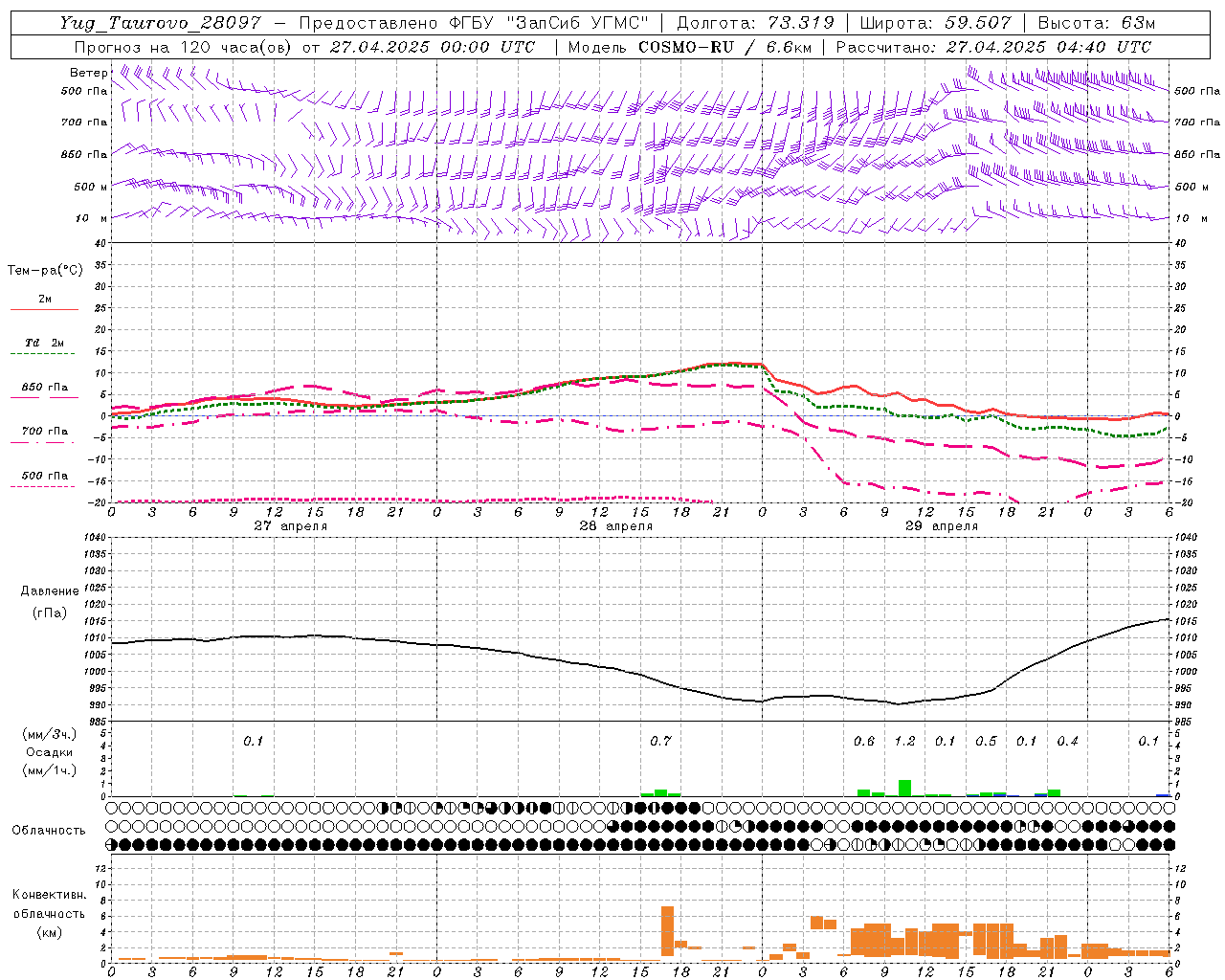The width and height of the screenshot is (1225, 980).
Task: Select the provider text ФГБУ "ЗапСиб УГМС"
Action: [548, 23]
